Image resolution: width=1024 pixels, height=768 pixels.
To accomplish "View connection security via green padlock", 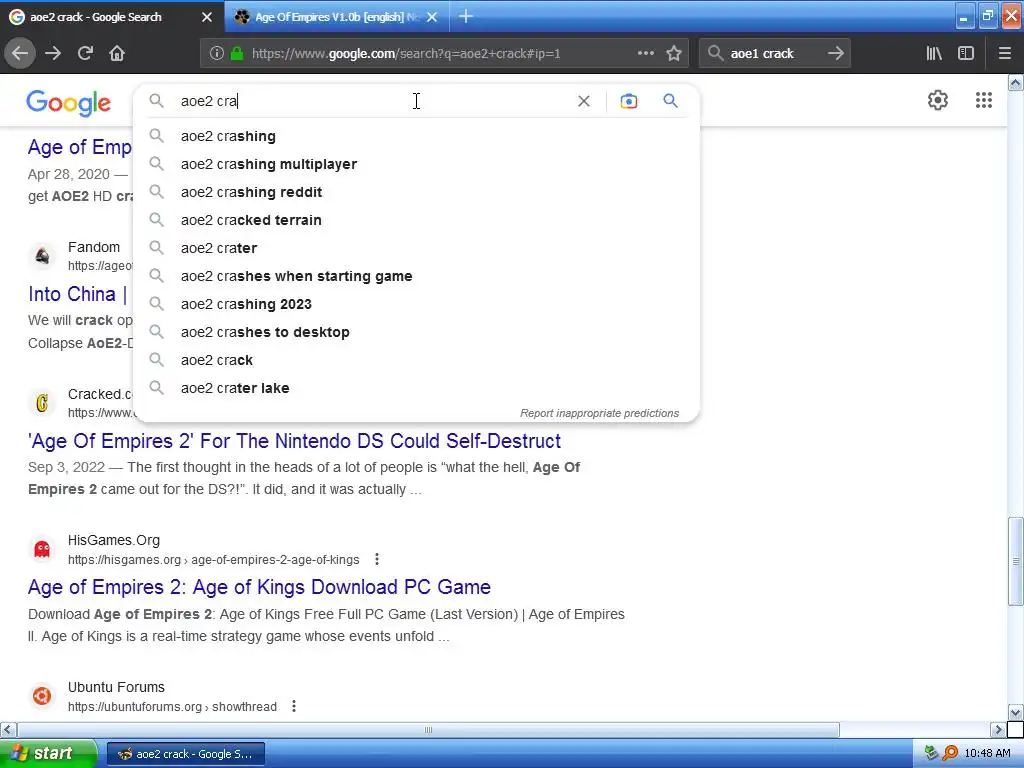I will (237, 54).
